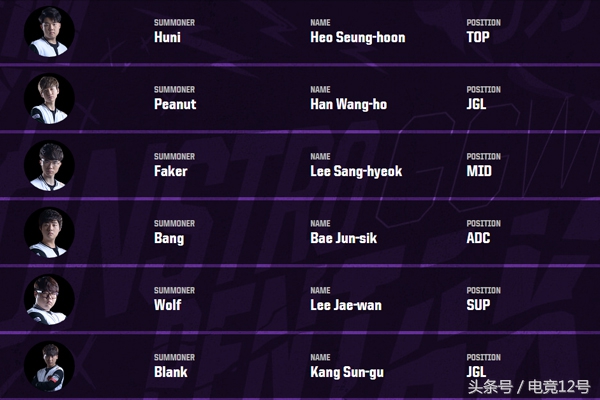
Task: Click Faker's round profile picture
Action: point(49,165)
